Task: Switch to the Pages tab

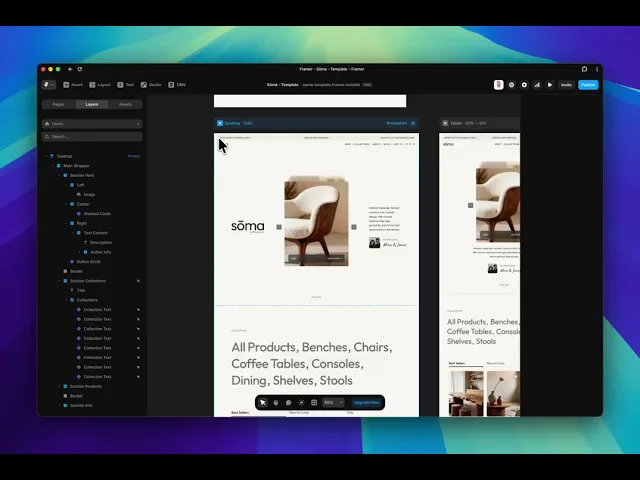Action: (x=58, y=104)
